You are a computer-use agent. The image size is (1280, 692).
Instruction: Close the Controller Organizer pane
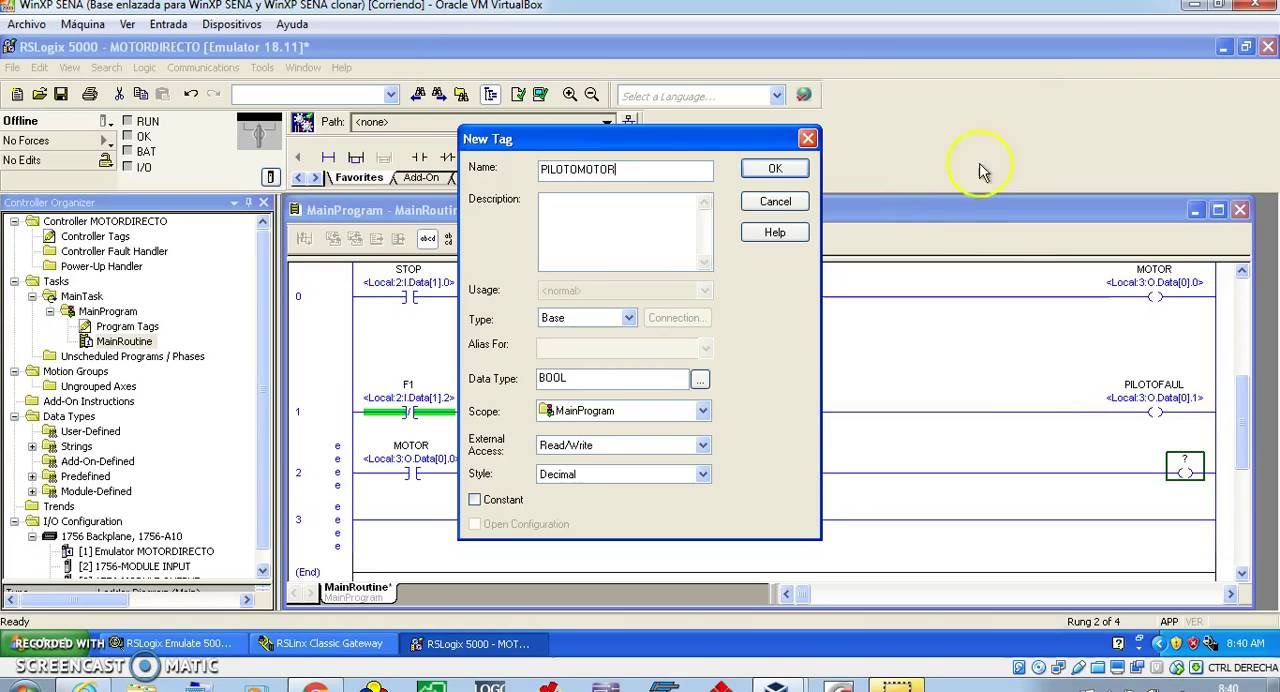[264, 202]
